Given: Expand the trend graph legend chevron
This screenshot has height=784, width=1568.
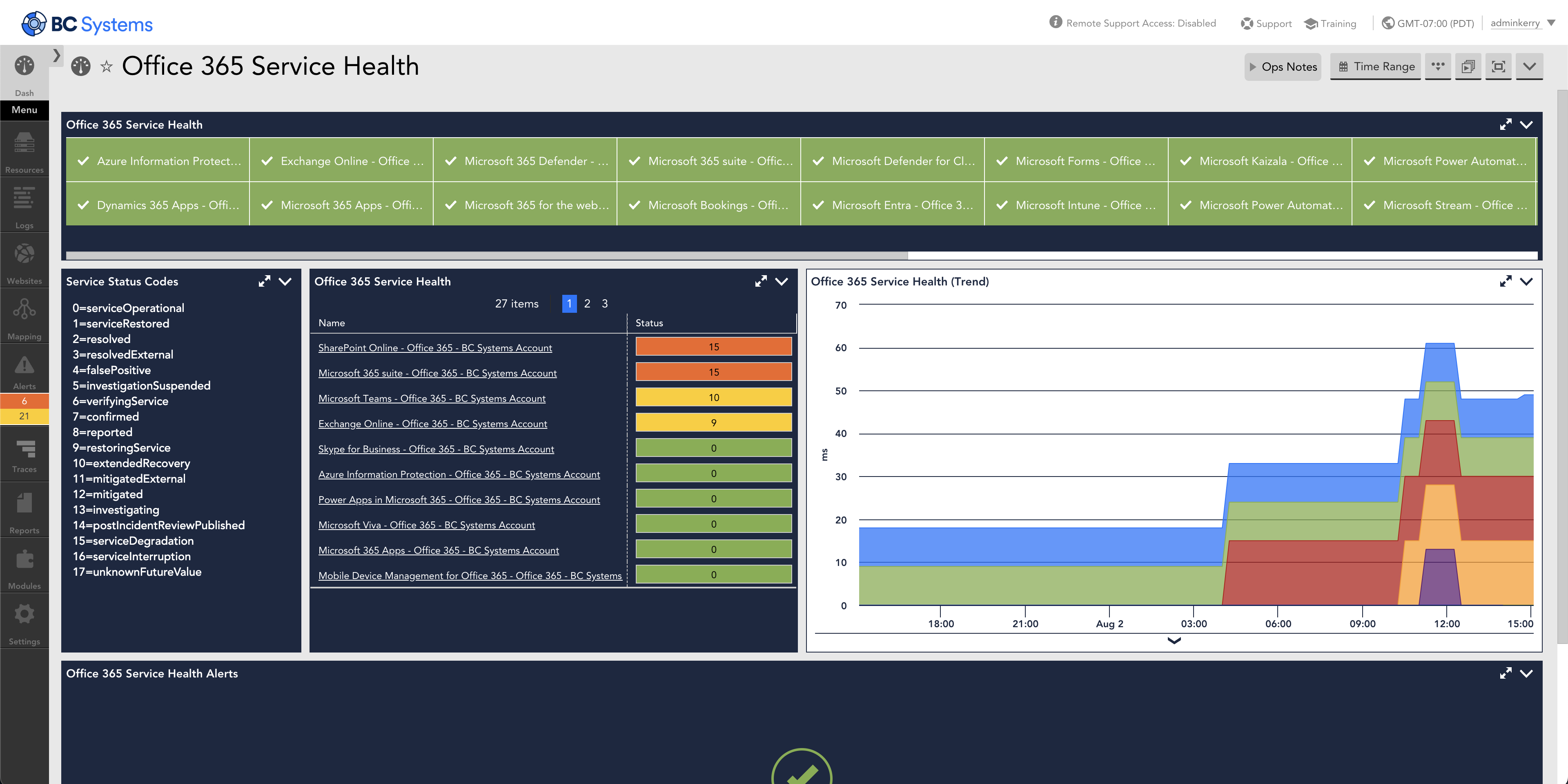Looking at the screenshot, I should (1174, 640).
